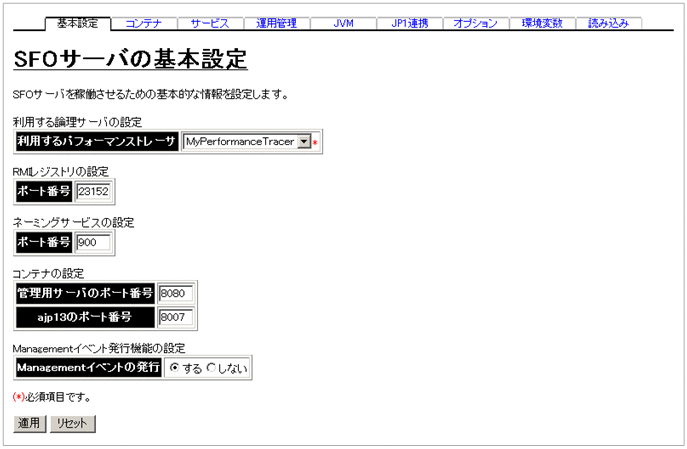Focus the 管理用サーバのポート番号 field 8080
Viewport: 687px width, 449px height.
pyautogui.click(x=176, y=293)
